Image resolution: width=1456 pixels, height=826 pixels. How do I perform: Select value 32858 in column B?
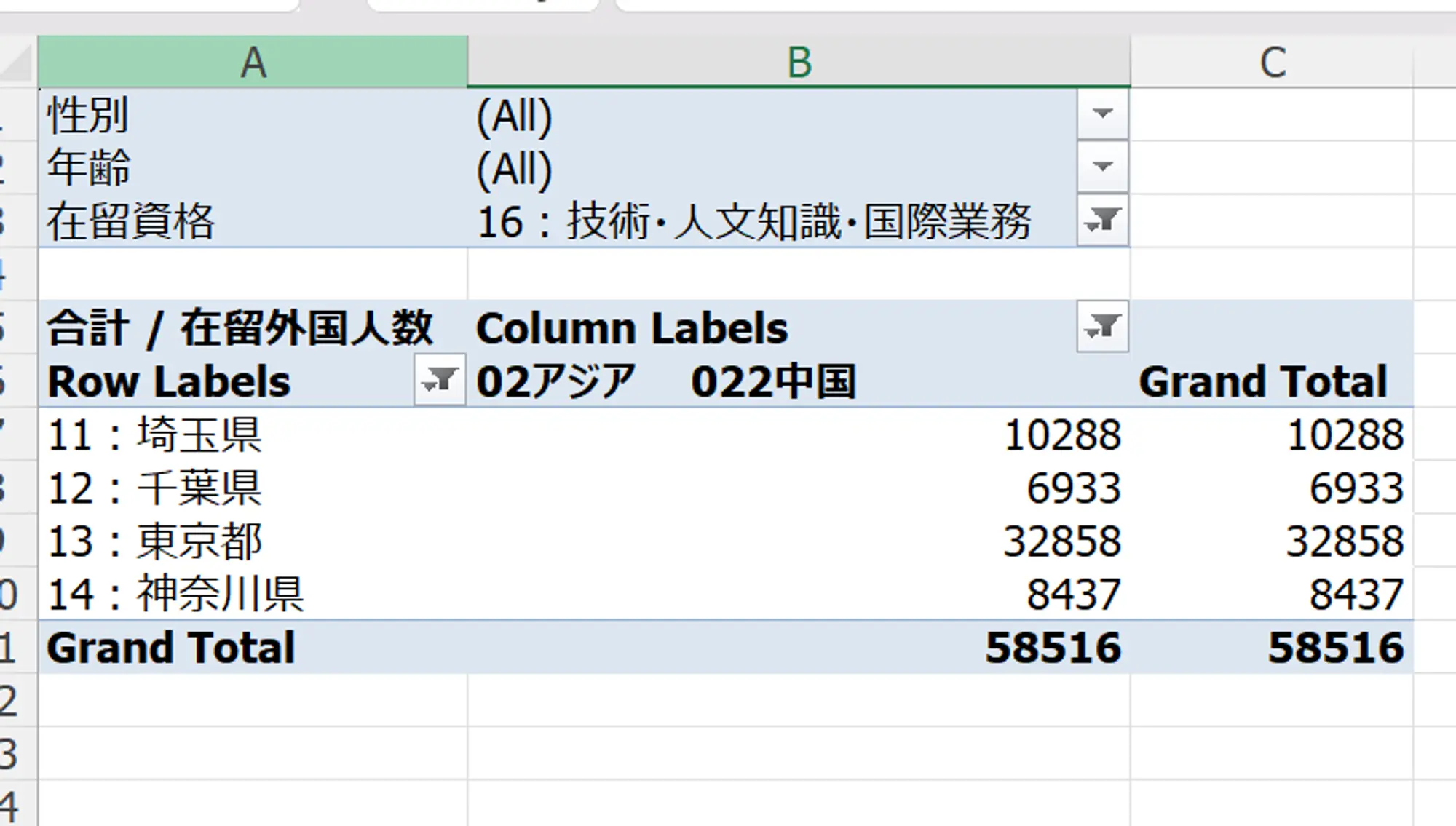pyautogui.click(x=799, y=541)
